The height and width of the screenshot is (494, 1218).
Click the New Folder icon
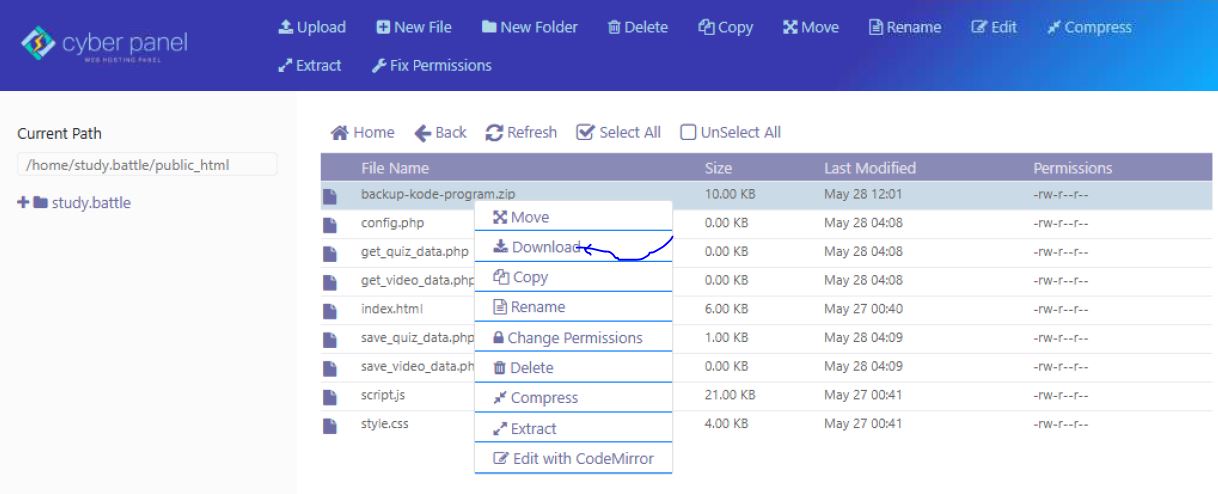(x=489, y=28)
